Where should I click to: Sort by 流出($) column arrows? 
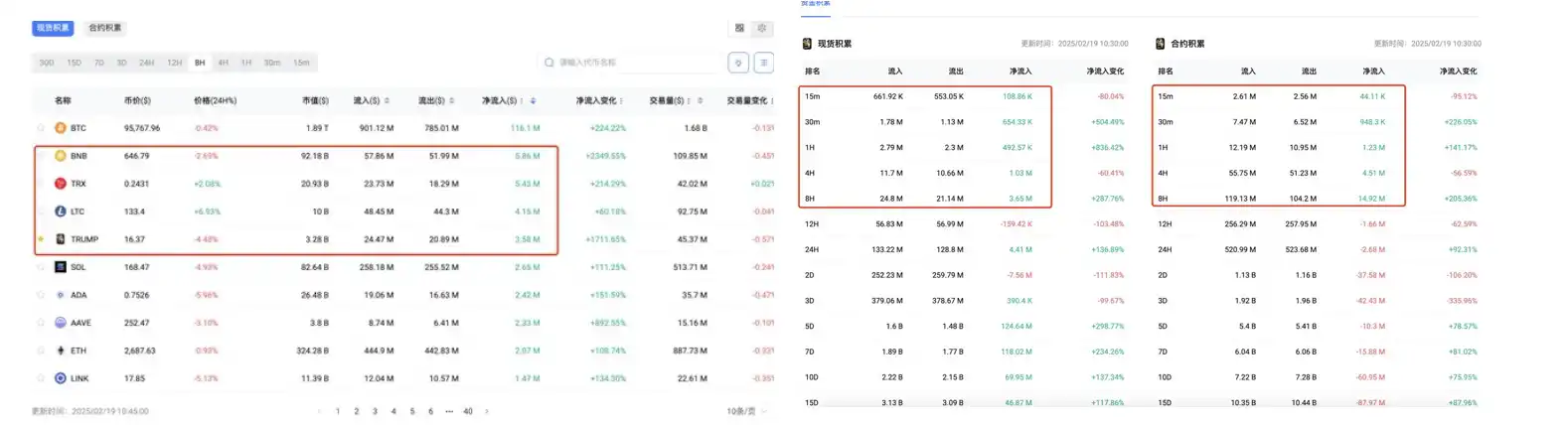[x=451, y=100]
